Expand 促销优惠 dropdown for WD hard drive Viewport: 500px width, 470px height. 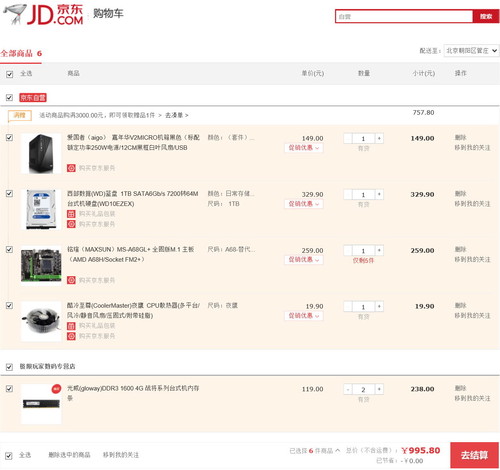pos(304,204)
